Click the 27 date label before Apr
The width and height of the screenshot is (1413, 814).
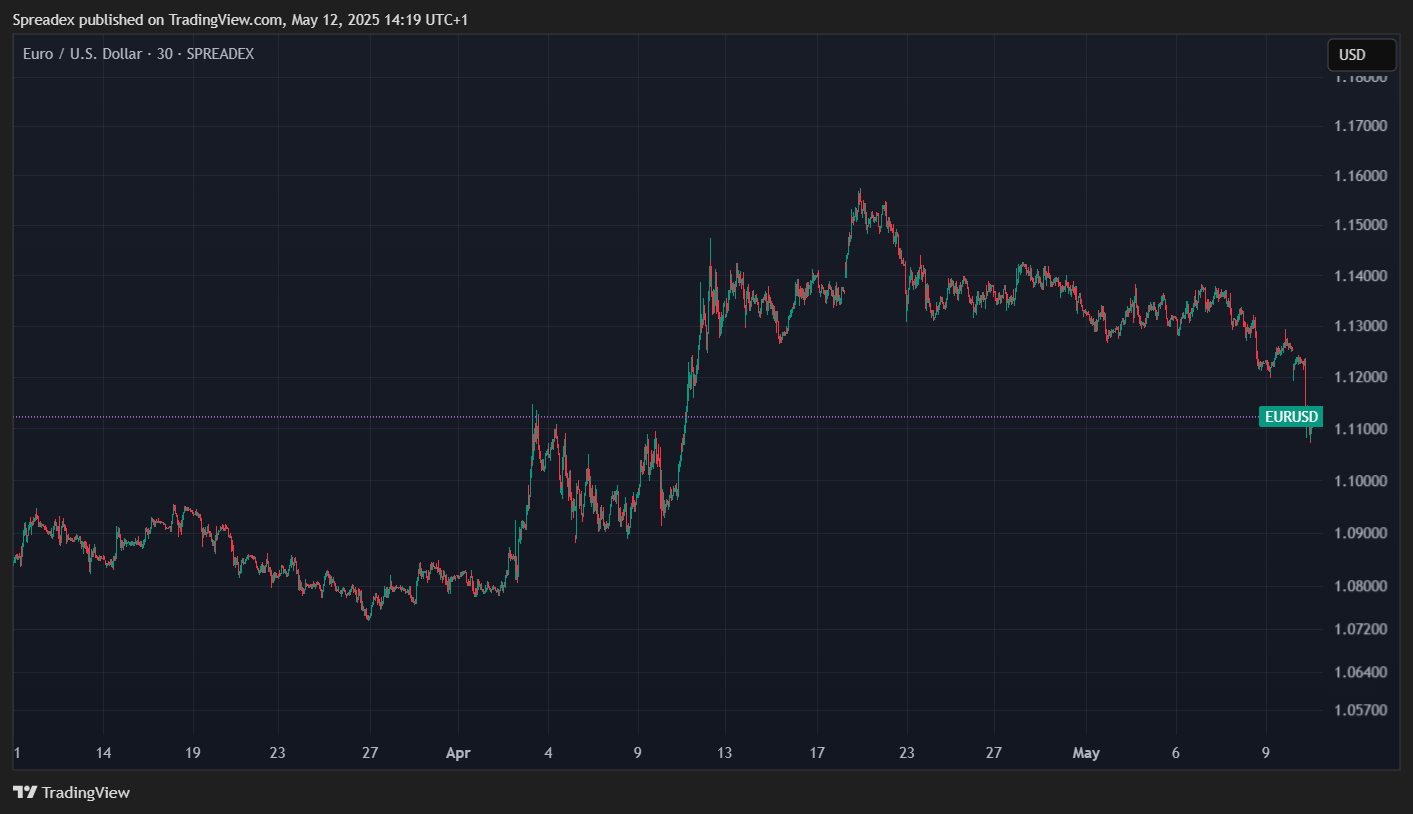coord(369,753)
